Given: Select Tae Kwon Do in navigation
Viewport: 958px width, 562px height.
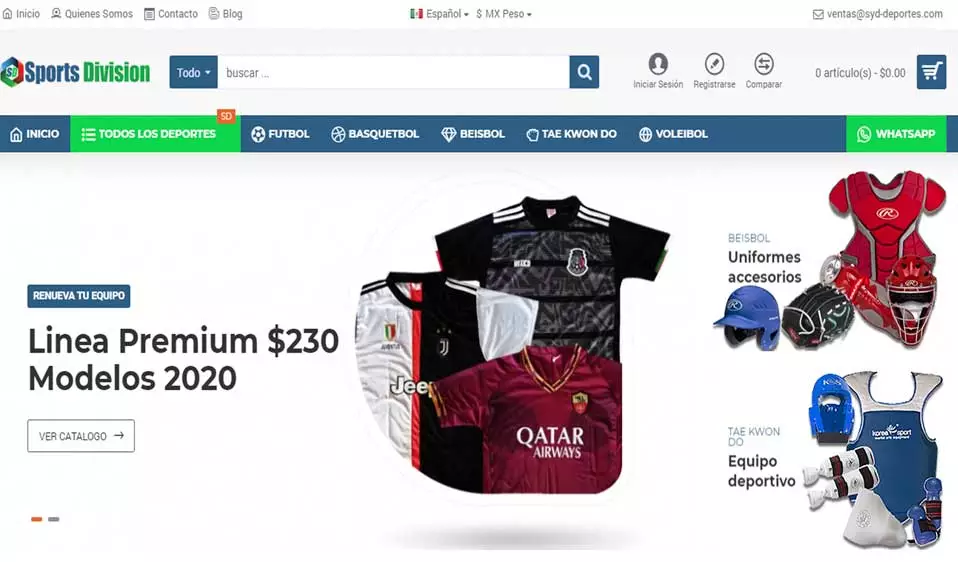Looking at the screenshot, I should click(x=572, y=134).
